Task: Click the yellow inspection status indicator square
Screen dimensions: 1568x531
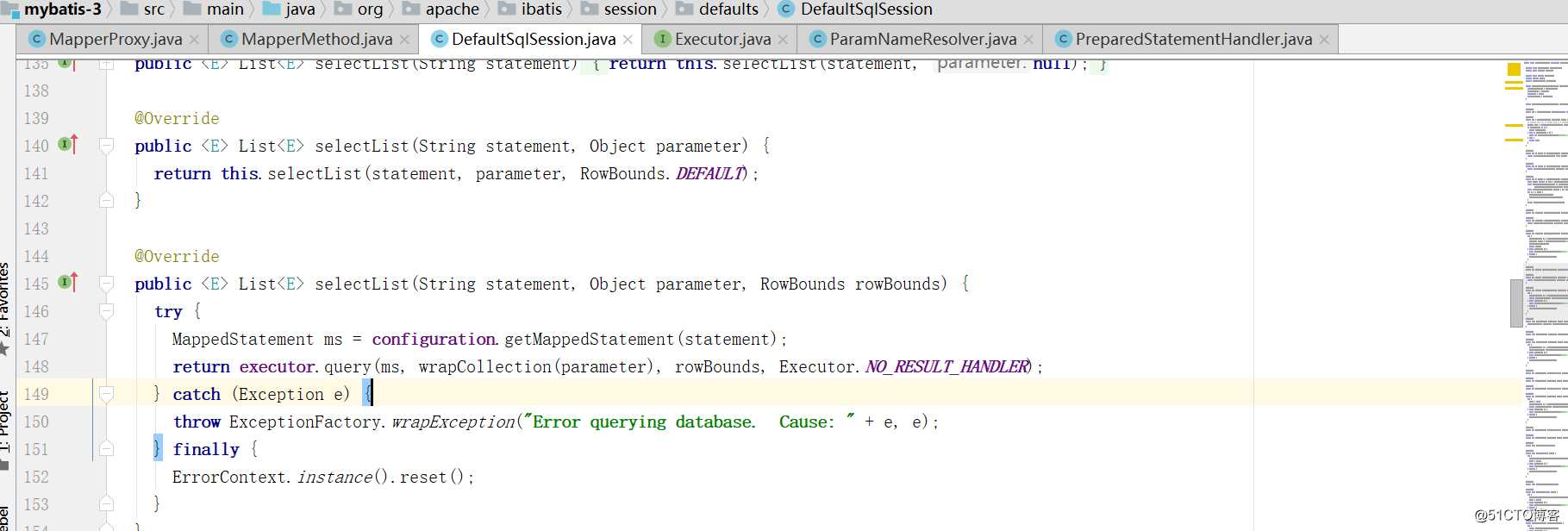Action: click(1514, 69)
